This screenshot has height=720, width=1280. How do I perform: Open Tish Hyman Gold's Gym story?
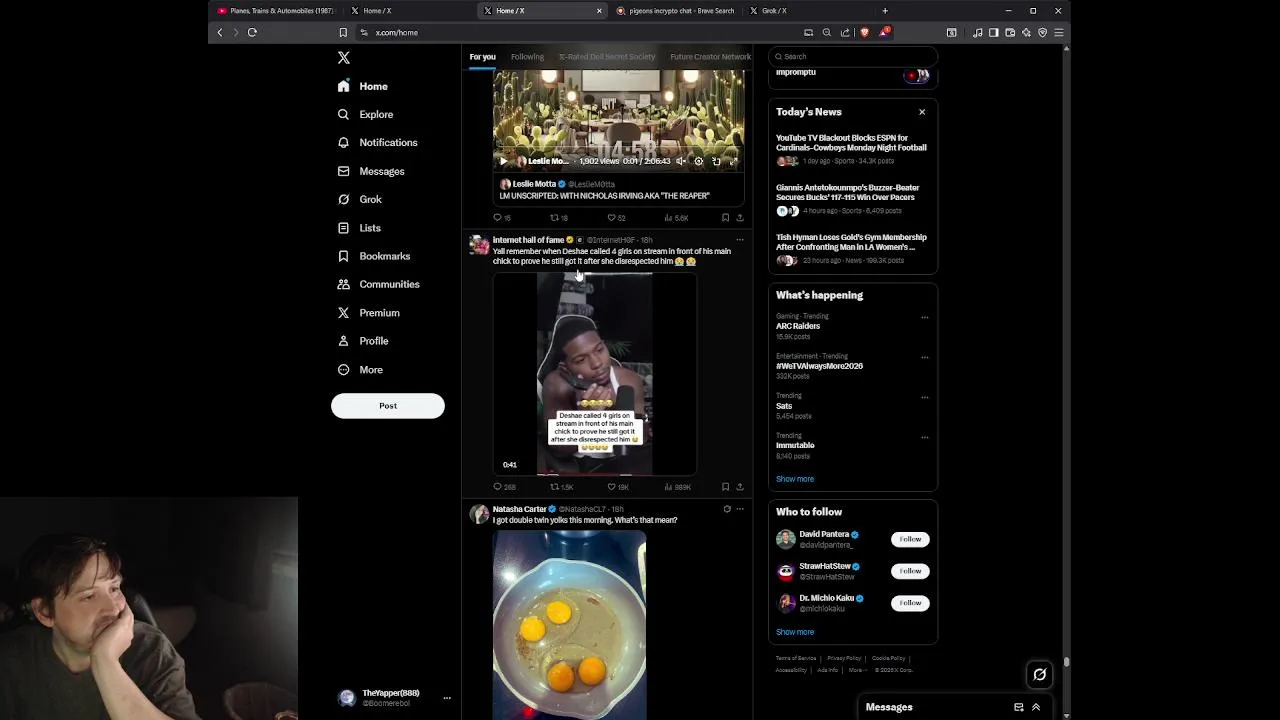click(x=852, y=248)
